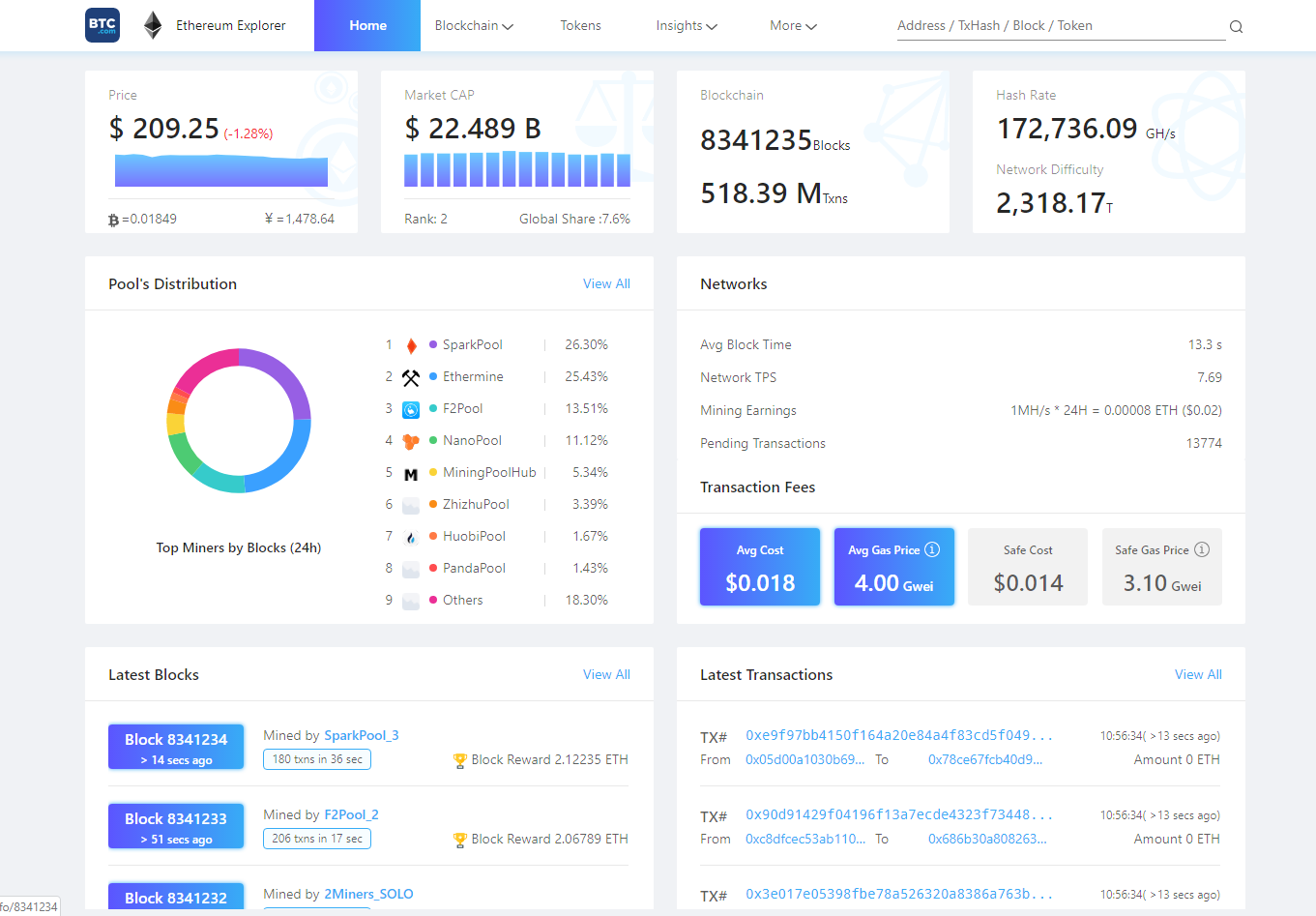Image resolution: width=1316 pixels, height=916 pixels.
Task: Open transaction hash 0x3e017e05398fbe78a526320a8386a763b
Action: click(x=899, y=894)
